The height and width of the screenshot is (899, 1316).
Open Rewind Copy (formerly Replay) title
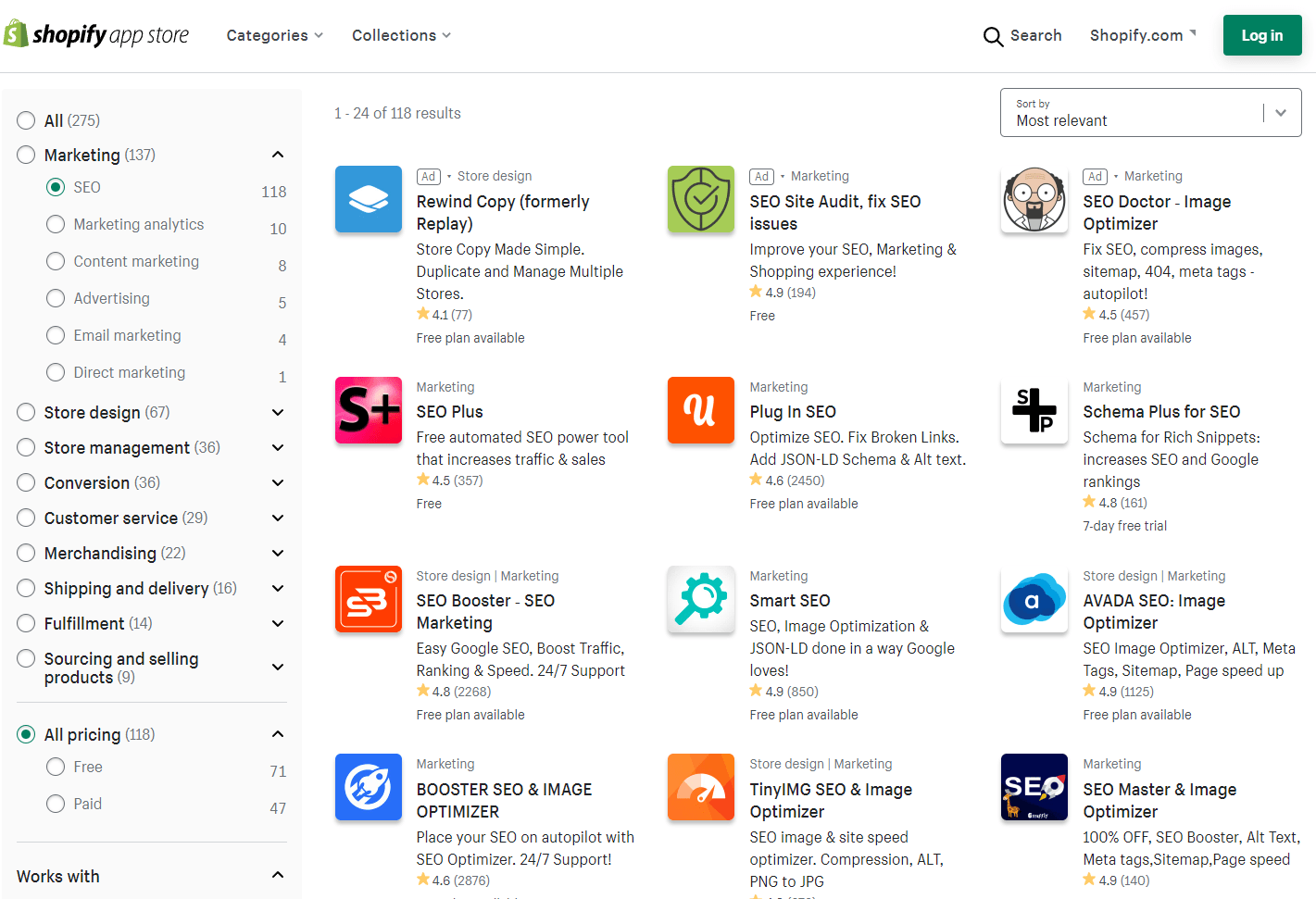pyautogui.click(x=503, y=212)
